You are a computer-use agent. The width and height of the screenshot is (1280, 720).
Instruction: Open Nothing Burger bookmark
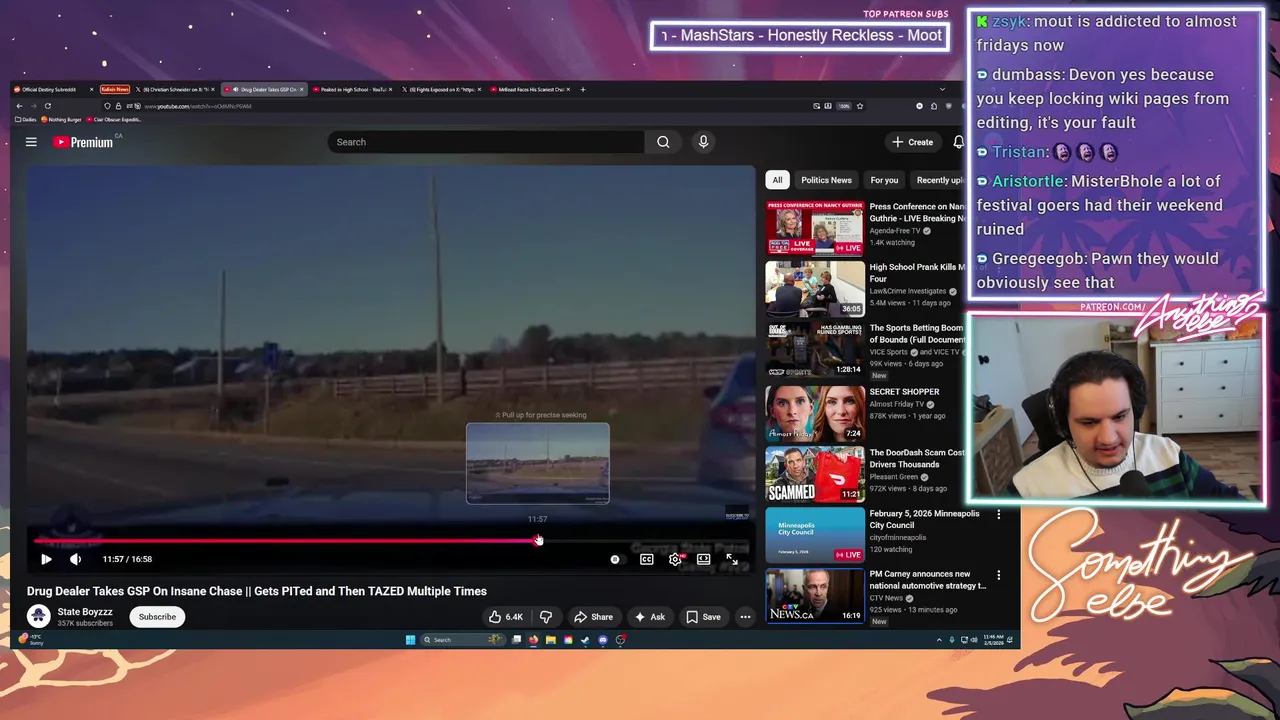[x=62, y=119]
